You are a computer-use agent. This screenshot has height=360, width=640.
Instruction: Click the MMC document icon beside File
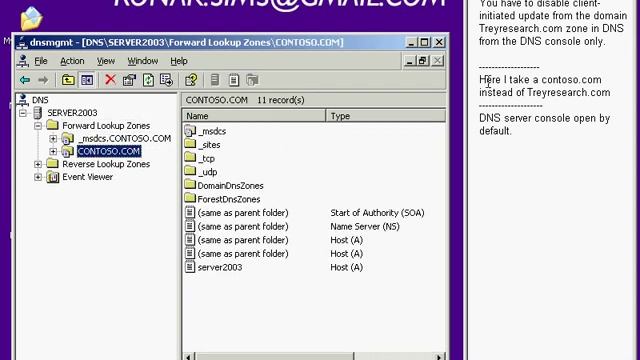pos(23,61)
